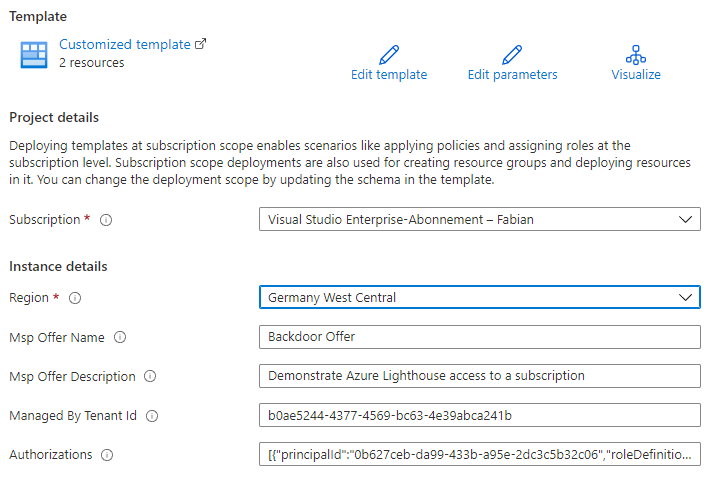Screen dimensions: 725x484
Task: Open the Visualize diagram icon
Action: [x=636, y=55]
